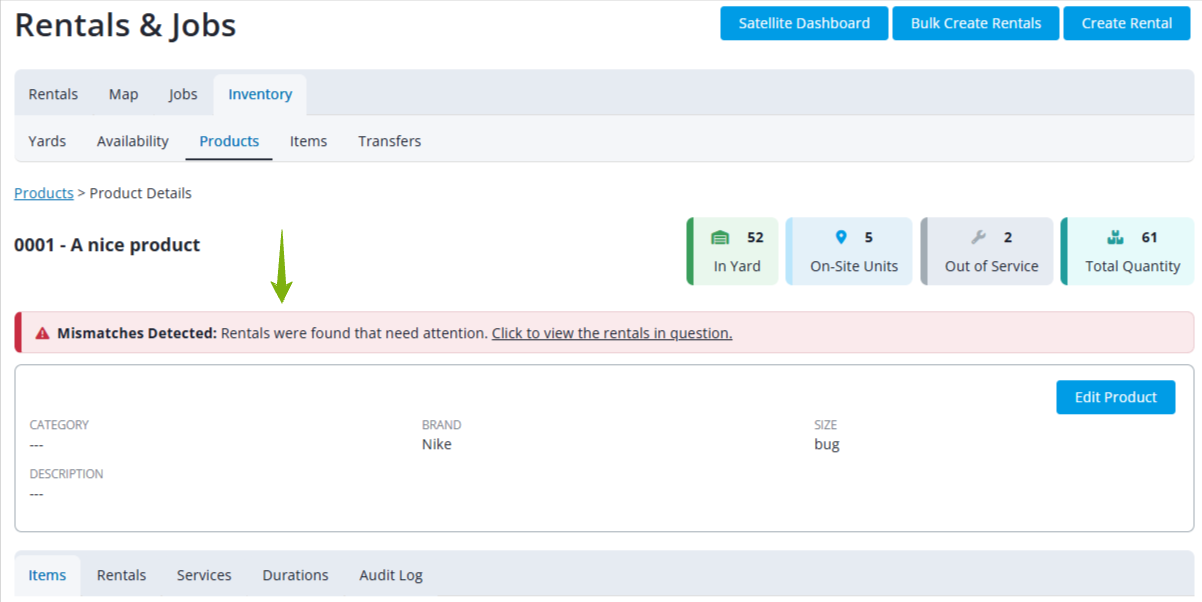
Task: Click the SIZE field label
Action: click(x=826, y=425)
